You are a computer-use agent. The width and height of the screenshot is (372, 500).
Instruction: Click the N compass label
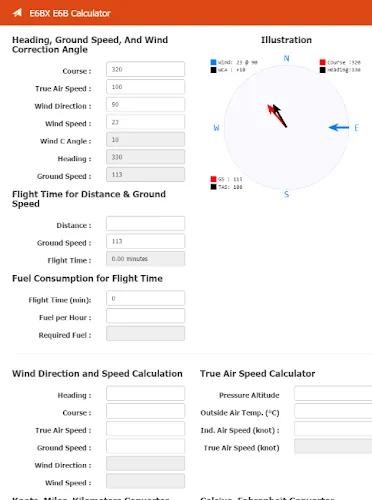286,58
